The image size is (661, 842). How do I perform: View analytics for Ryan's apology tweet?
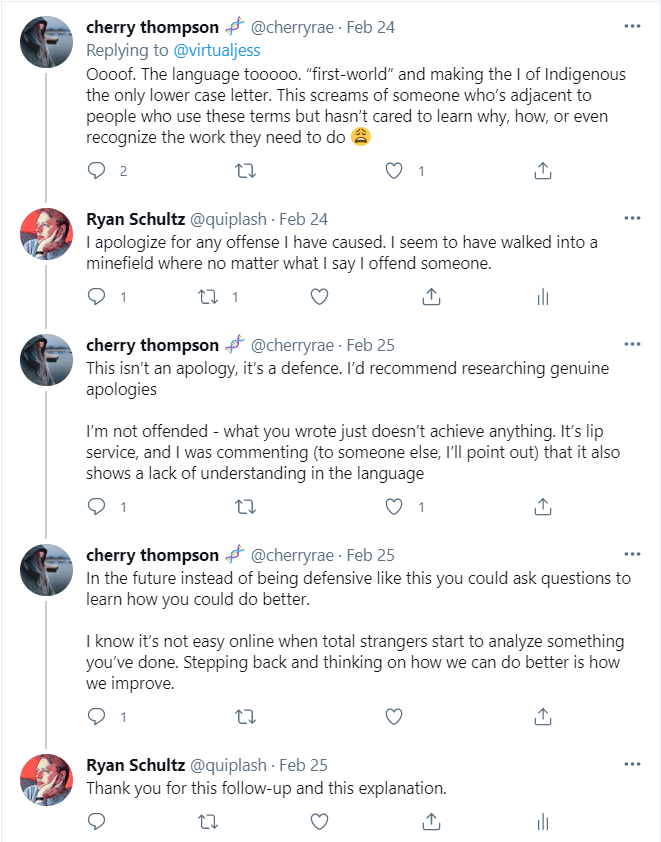tap(543, 297)
